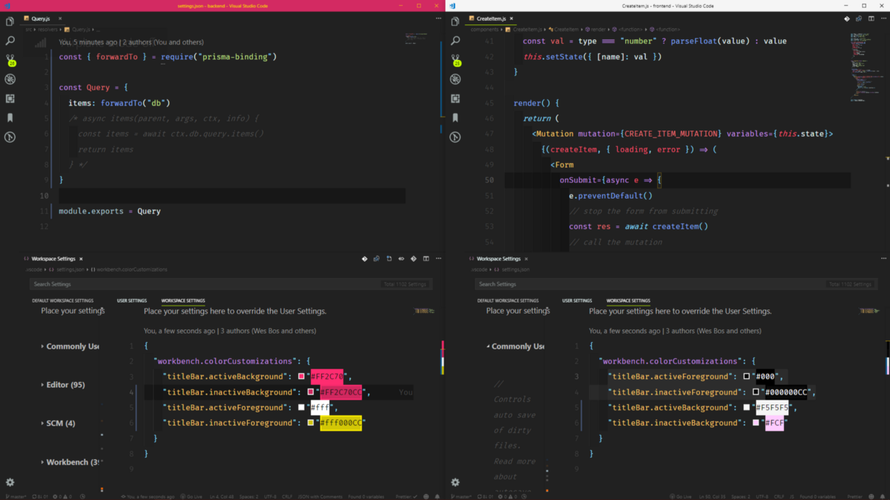
Task: Open Debug view in frontend window activity bar
Action: click(x=455, y=79)
